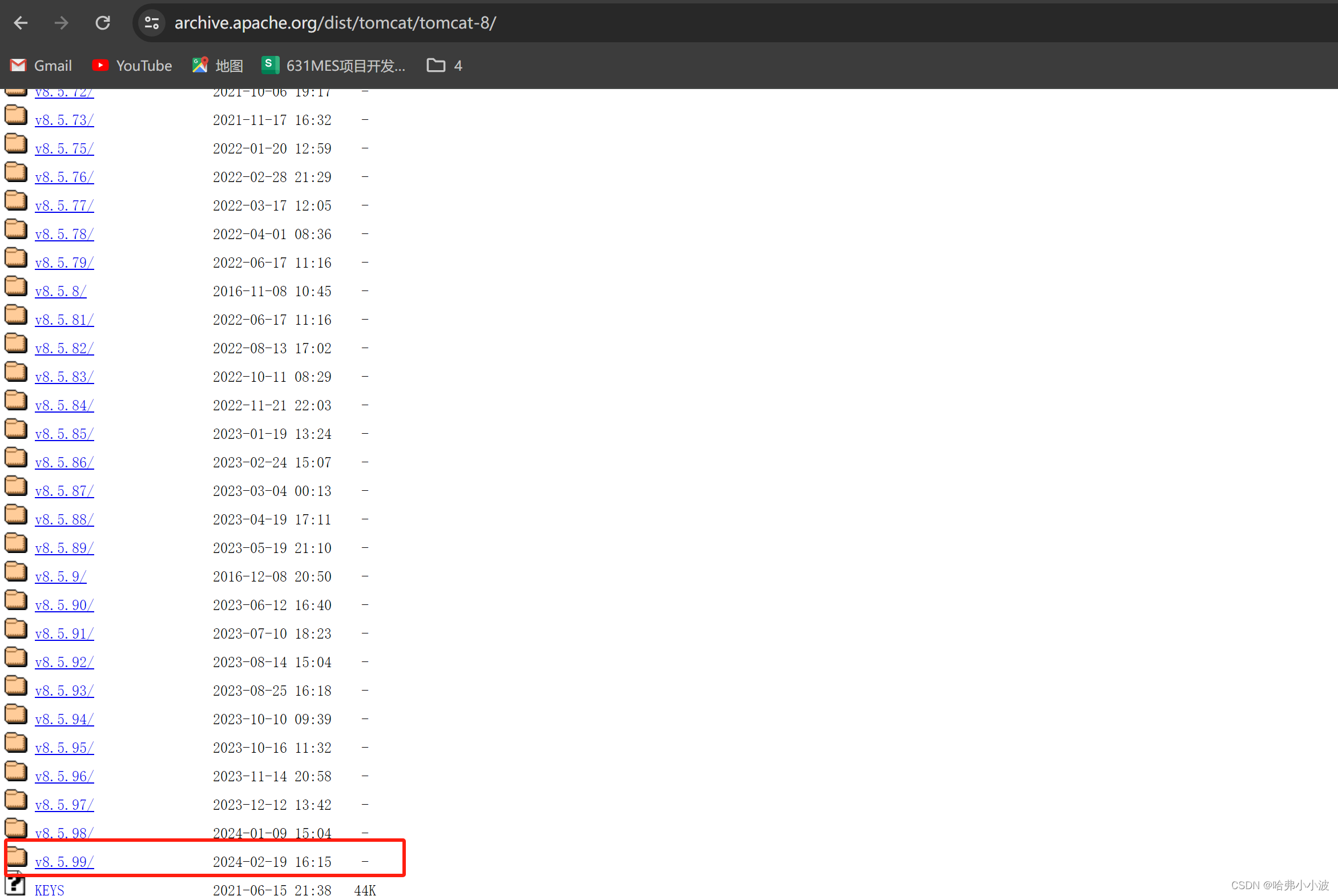Open the 地图 maps bookmark
This screenshot has height=896, width=1338.
coord(217,66)
